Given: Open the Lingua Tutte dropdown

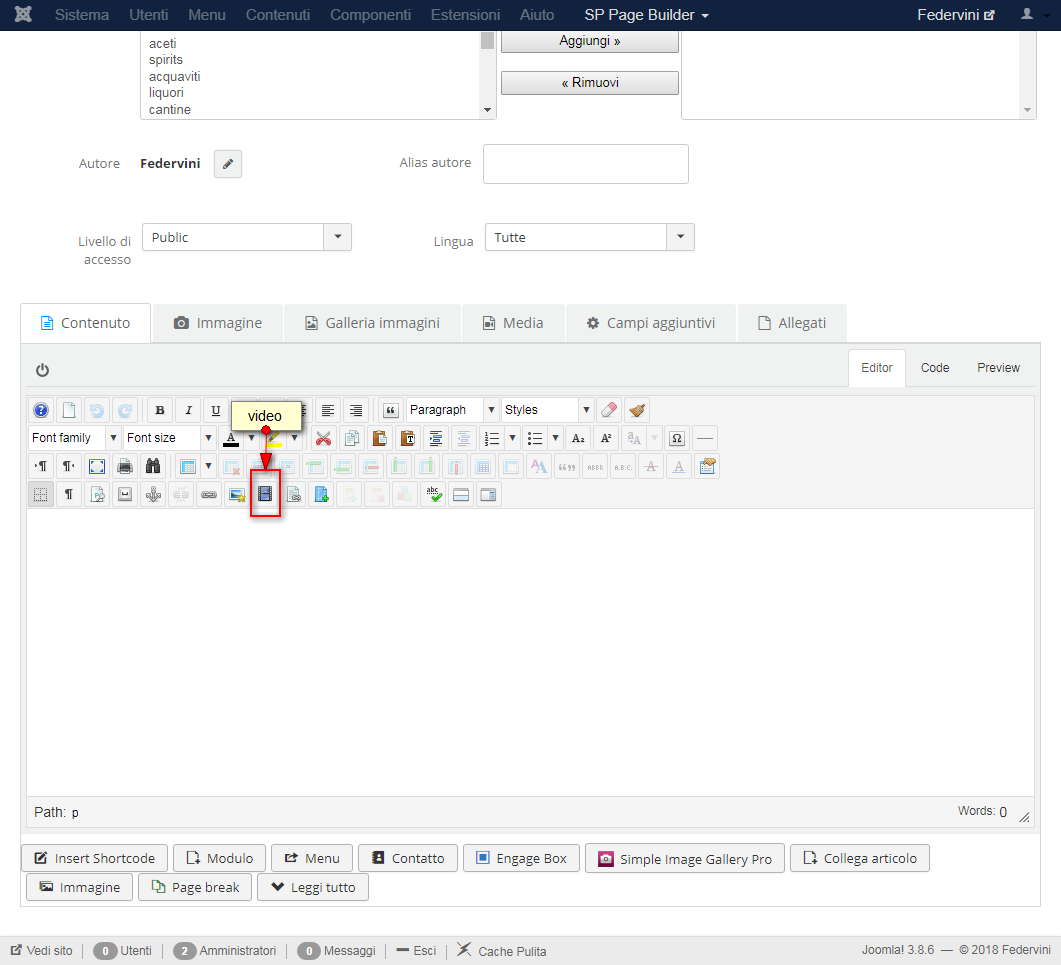Looking at the screenshot, I should (590, 238).
